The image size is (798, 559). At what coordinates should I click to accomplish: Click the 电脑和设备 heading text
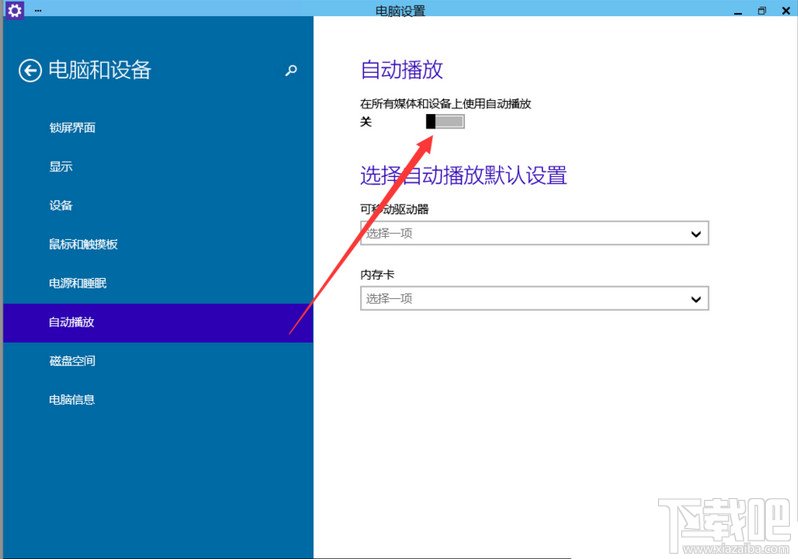click(100, 70)
